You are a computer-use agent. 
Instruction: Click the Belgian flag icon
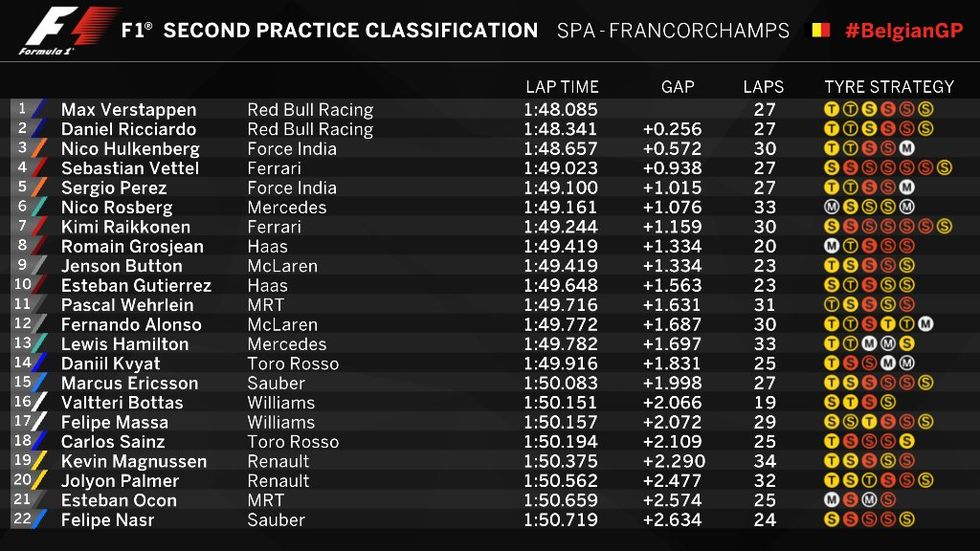[x=821, y=30]
